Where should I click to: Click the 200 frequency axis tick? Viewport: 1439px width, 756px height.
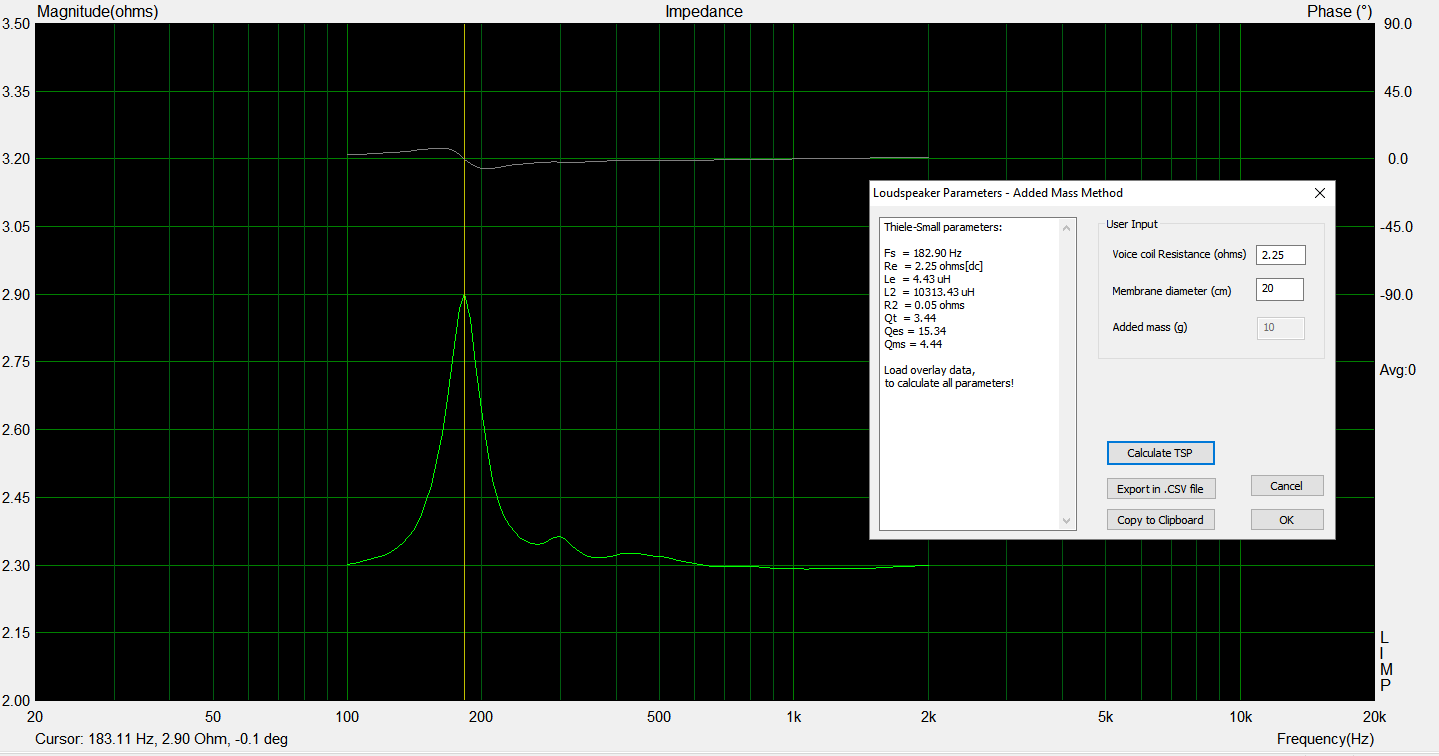click(x=481, y=717)
